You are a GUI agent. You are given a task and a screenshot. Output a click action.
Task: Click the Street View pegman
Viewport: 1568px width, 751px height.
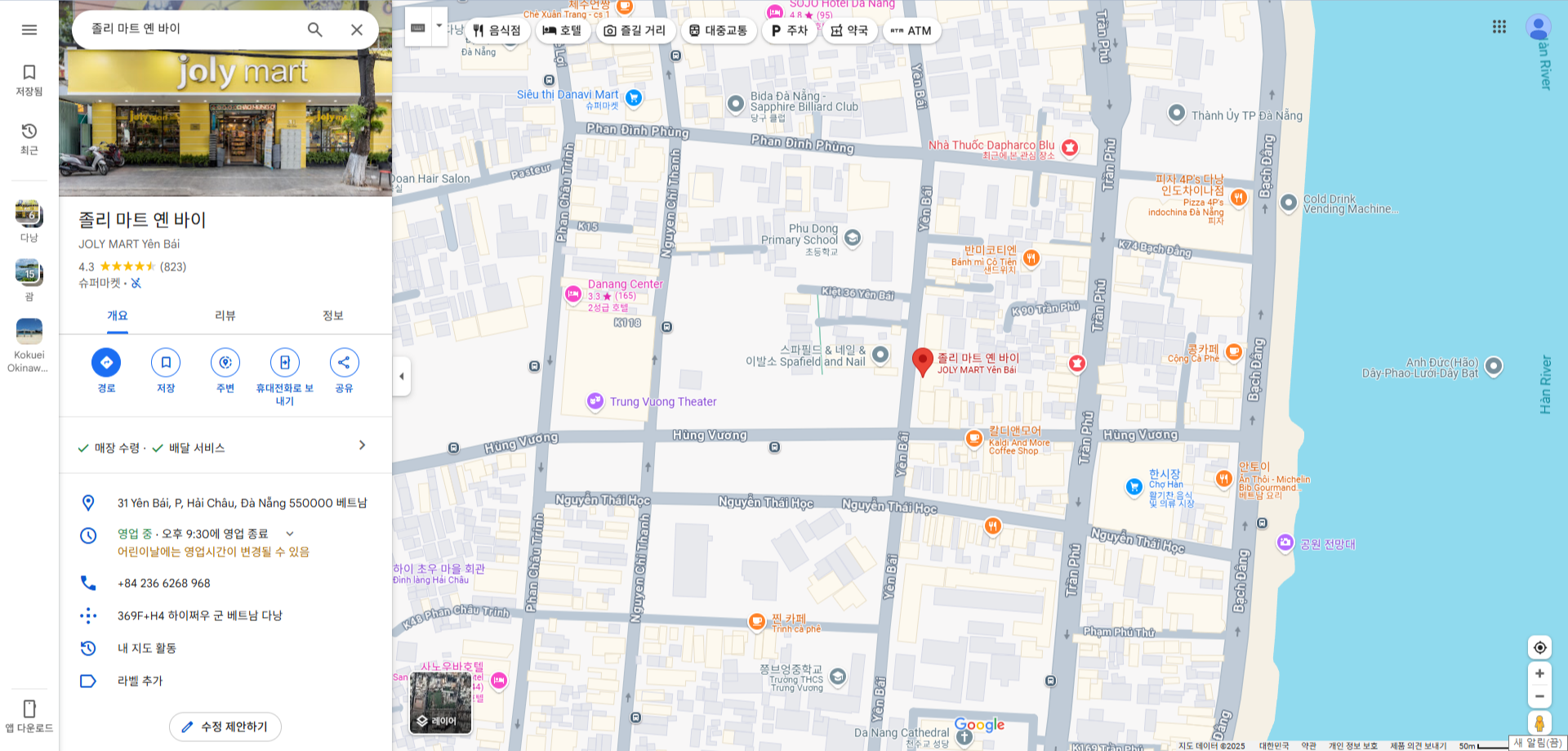[x=1539, y=723]
